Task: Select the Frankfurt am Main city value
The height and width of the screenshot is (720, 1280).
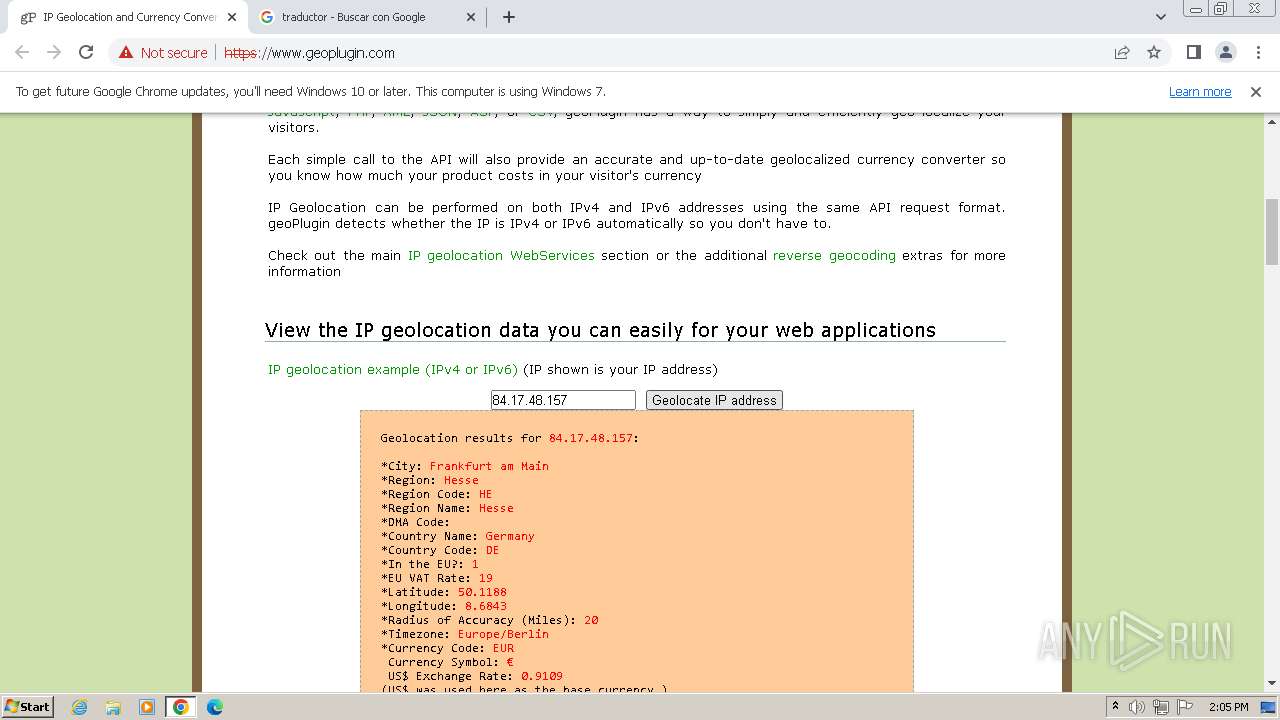Action: tap(489, 466)
